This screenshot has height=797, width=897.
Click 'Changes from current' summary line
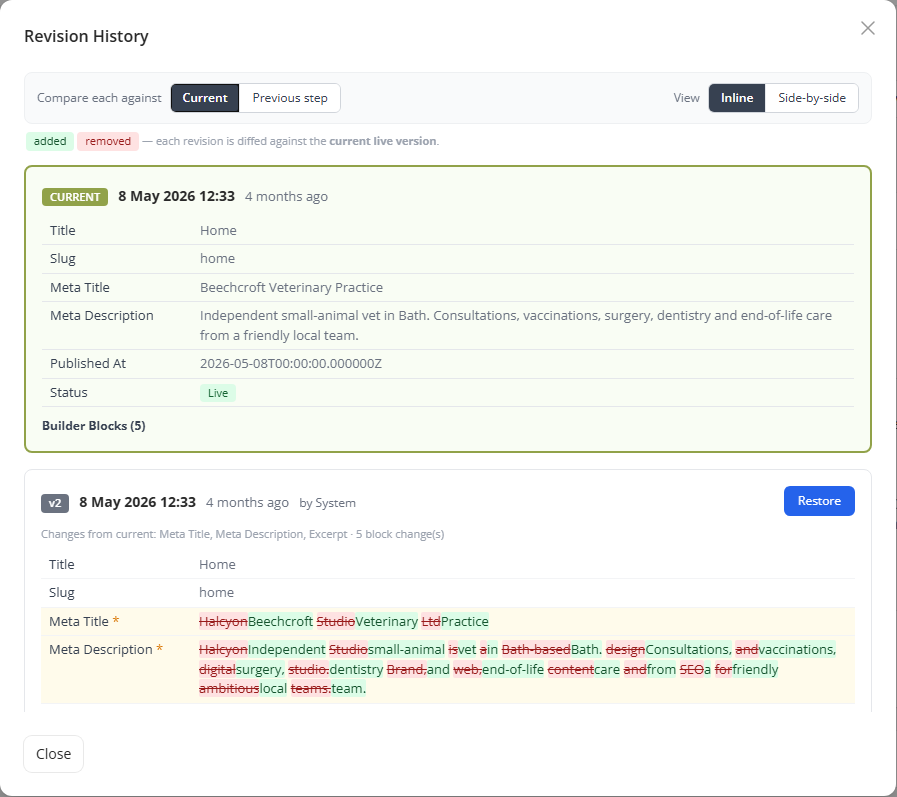tap(243, 534)
